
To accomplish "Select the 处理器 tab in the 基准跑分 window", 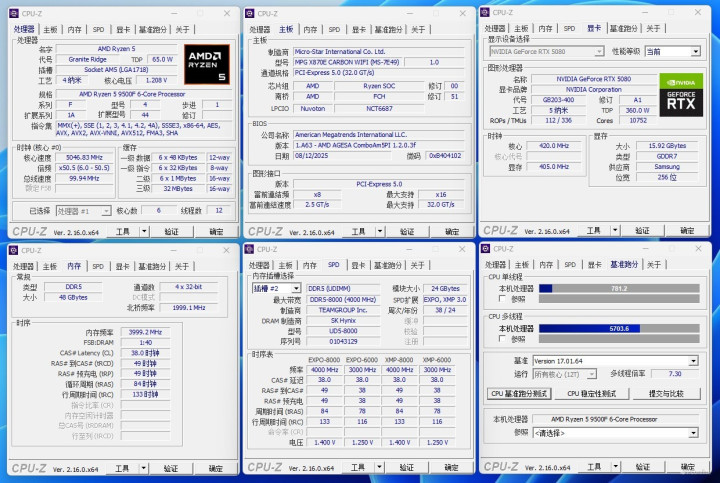I will [x=495, y=264].
